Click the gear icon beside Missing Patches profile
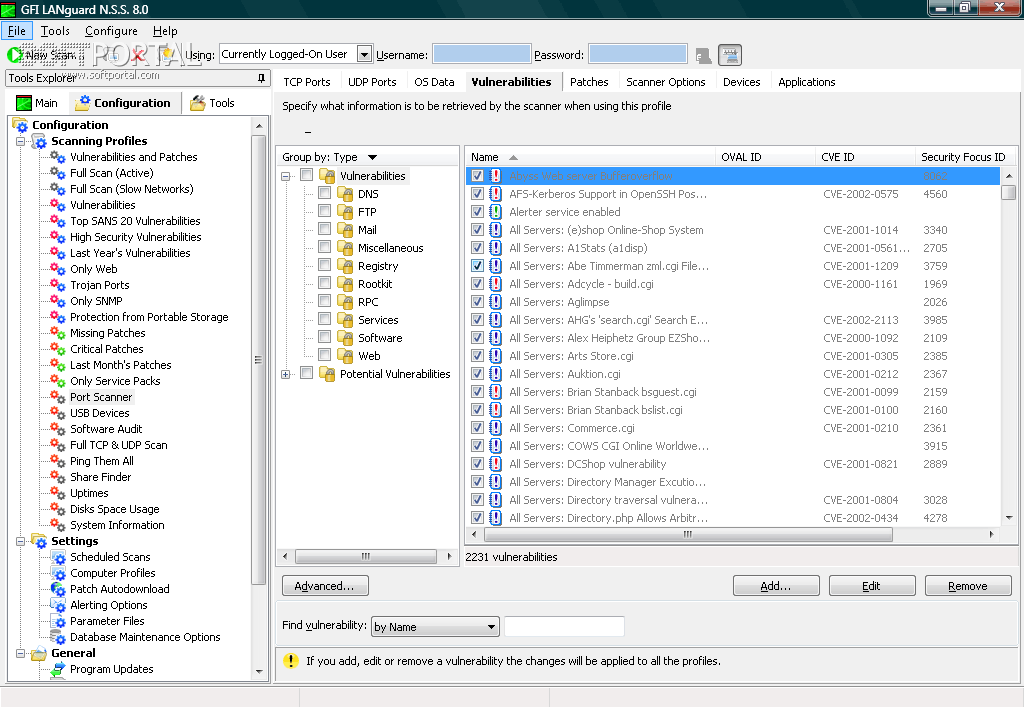1024x708 pixels. coord(57,332)
